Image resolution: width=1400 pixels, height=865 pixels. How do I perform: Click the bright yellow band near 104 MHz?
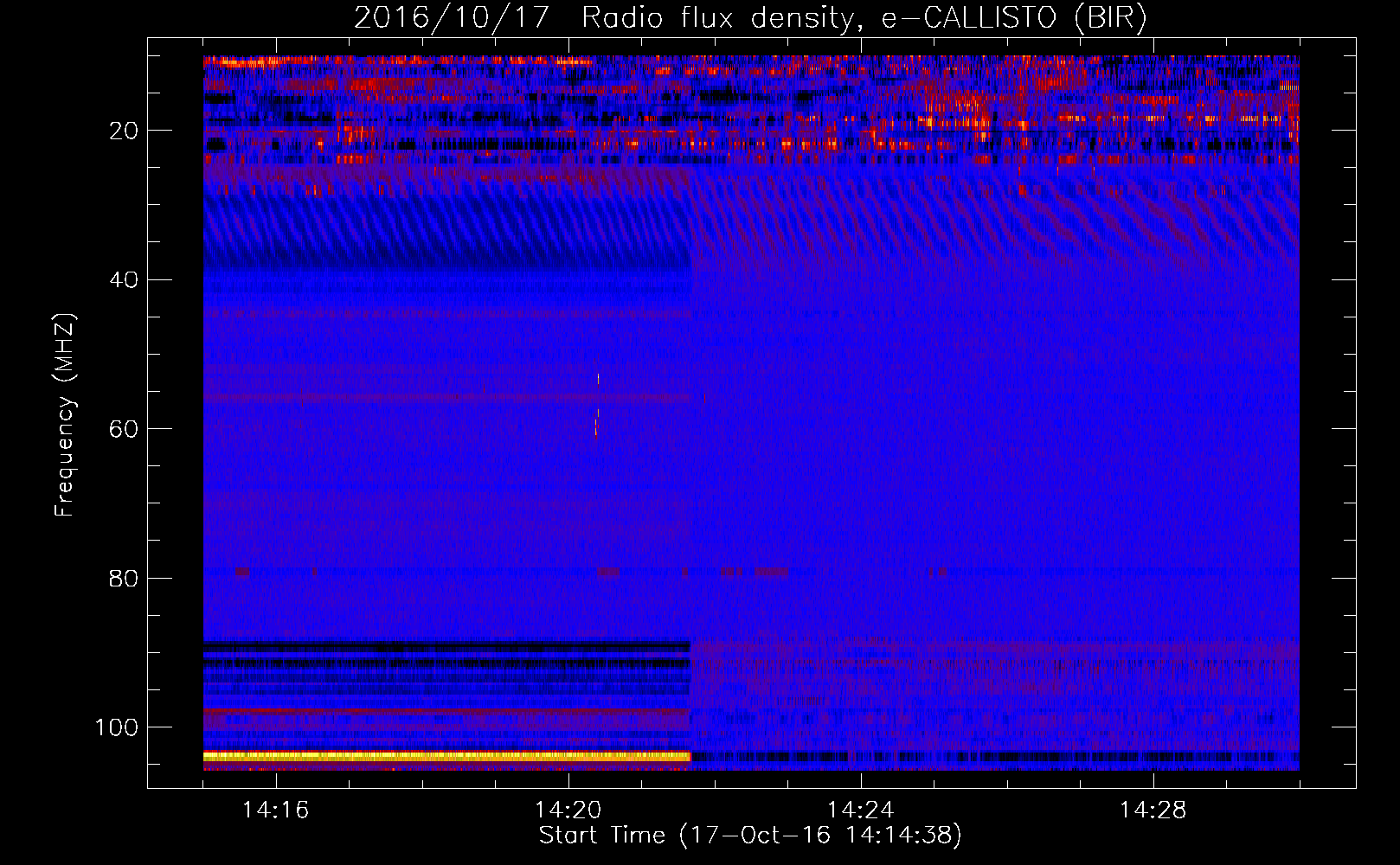point(446,756)
